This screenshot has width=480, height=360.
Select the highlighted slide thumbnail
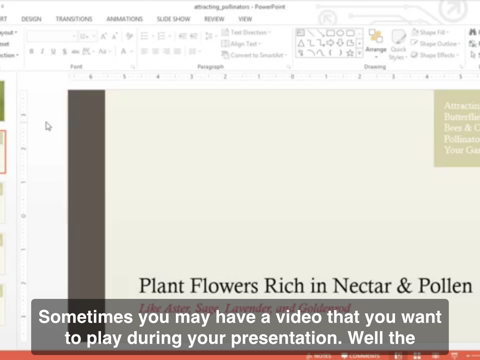pos(3,152)
